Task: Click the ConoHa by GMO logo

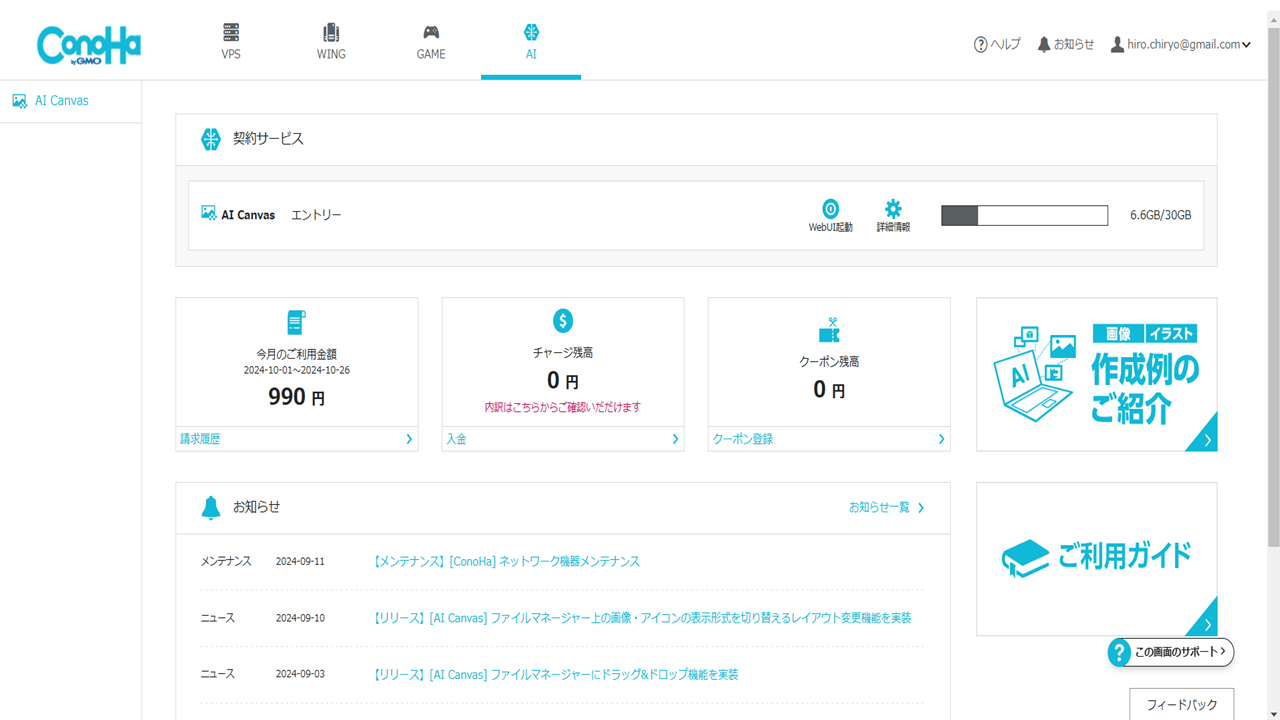Action: 89,46
